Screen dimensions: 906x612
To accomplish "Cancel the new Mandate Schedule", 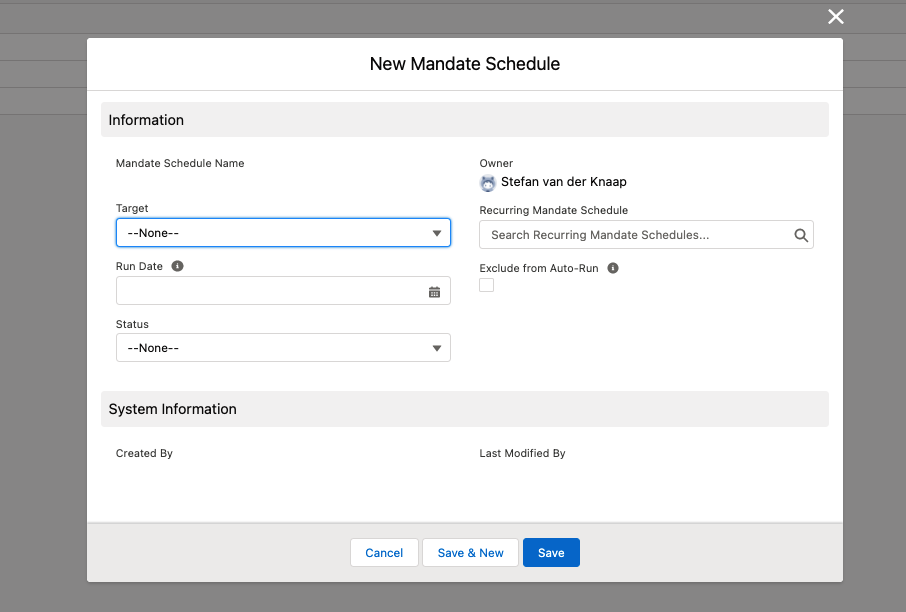I will [x=384, y=552].
